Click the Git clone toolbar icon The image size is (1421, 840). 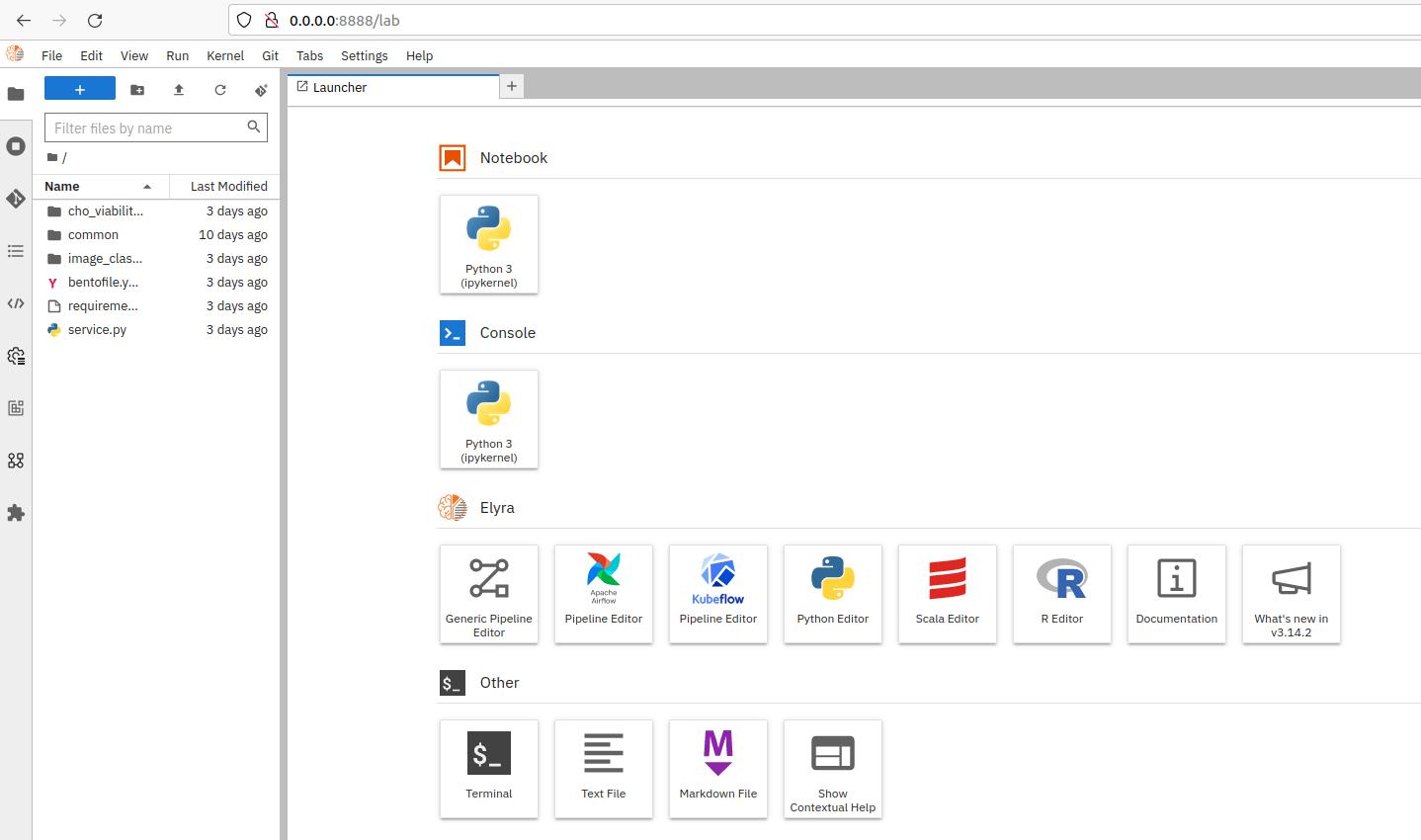(261, 89)
